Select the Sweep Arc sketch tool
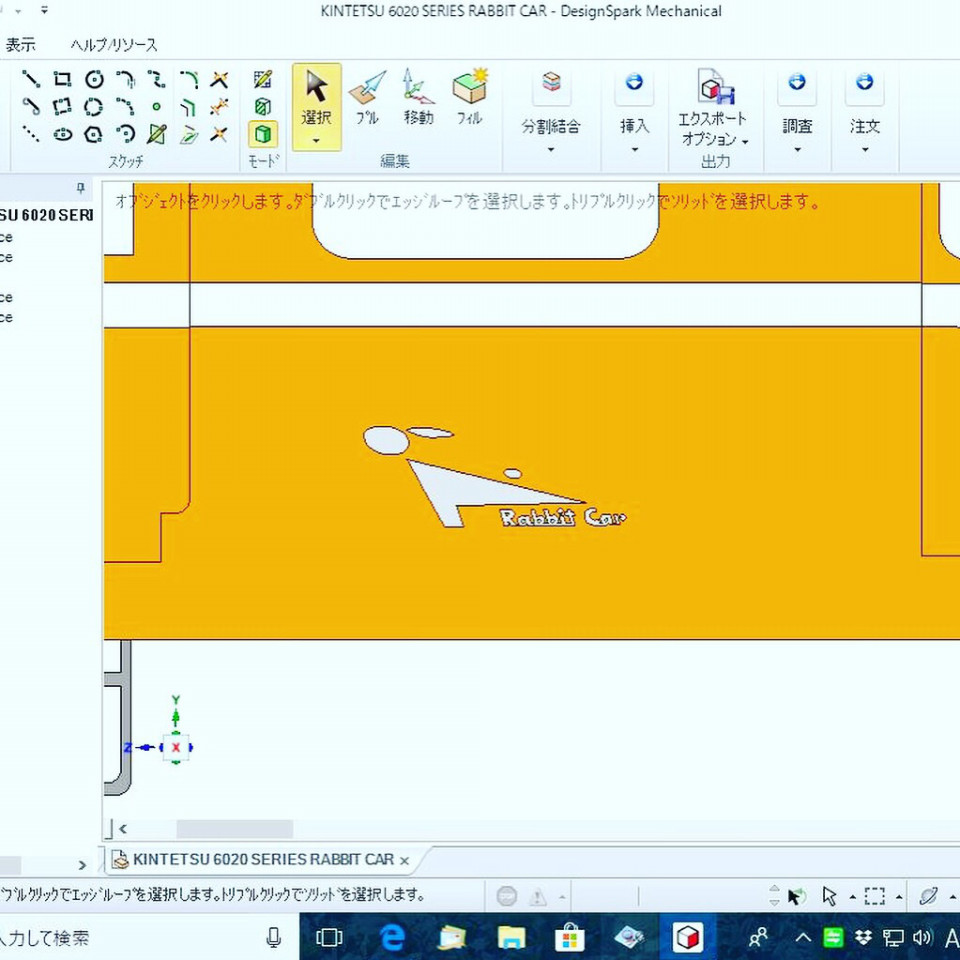This screenshot has height=960, width=960. click(126, 133)
